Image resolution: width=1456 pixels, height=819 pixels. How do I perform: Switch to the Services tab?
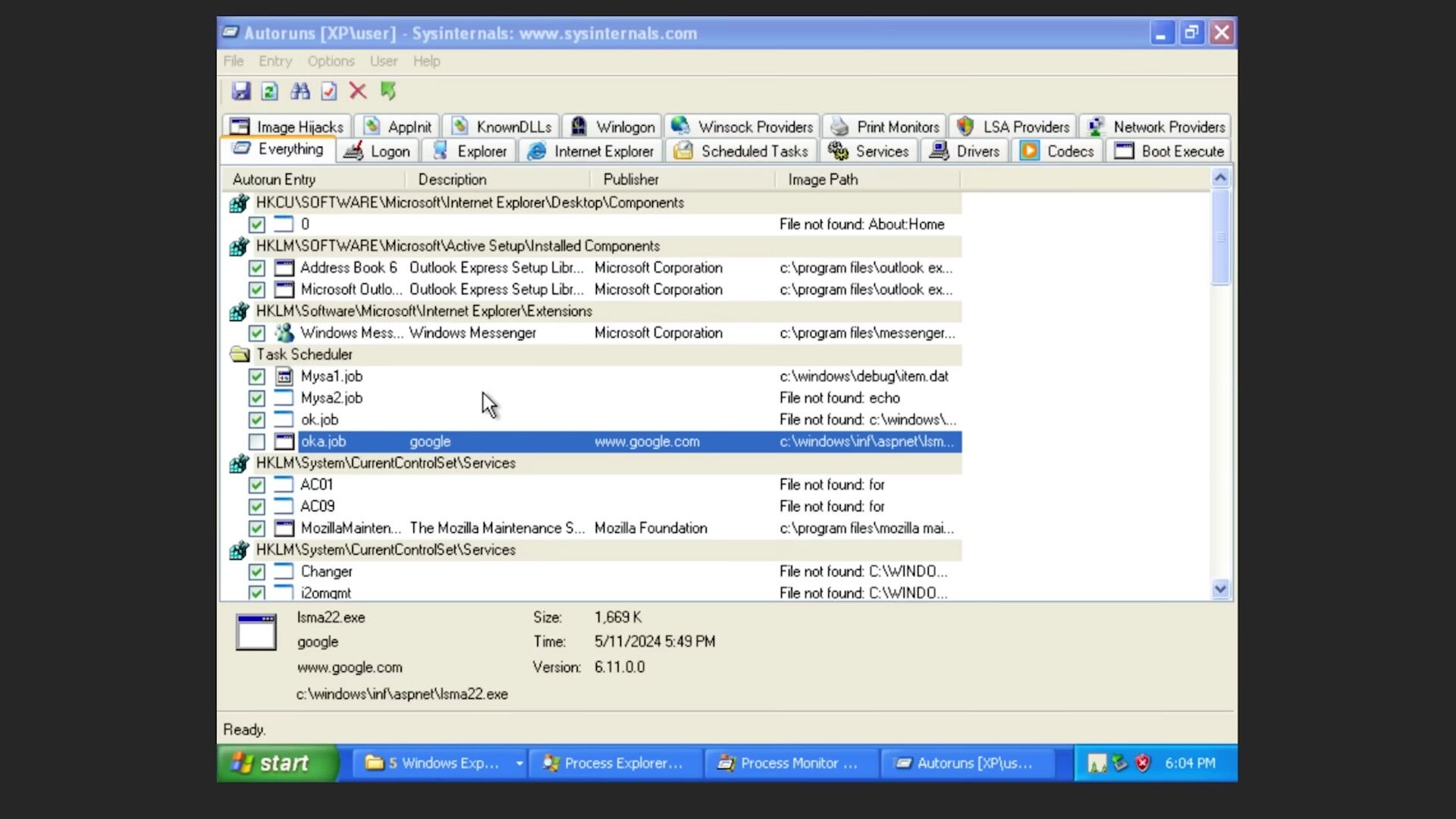(x=869, y=151)
